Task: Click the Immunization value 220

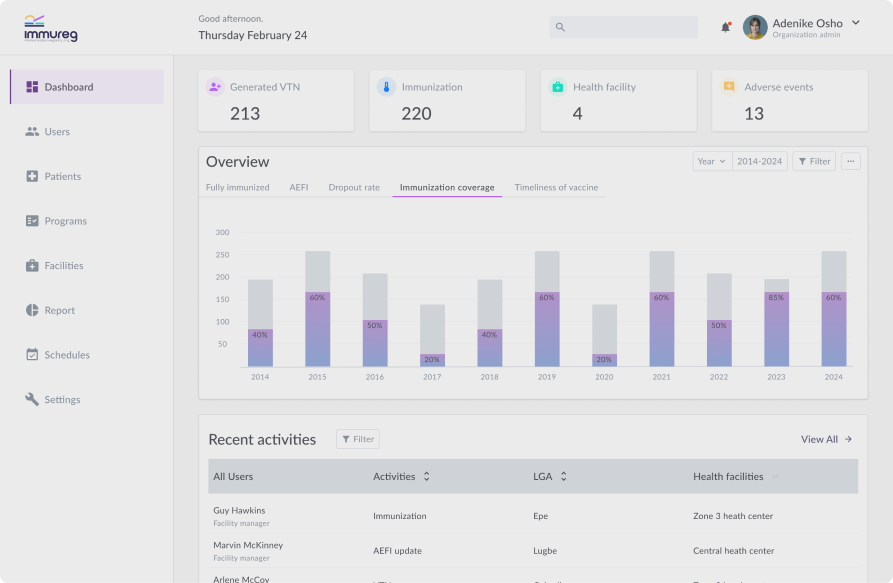Action: pyautogui.click(x=416, y=114)
